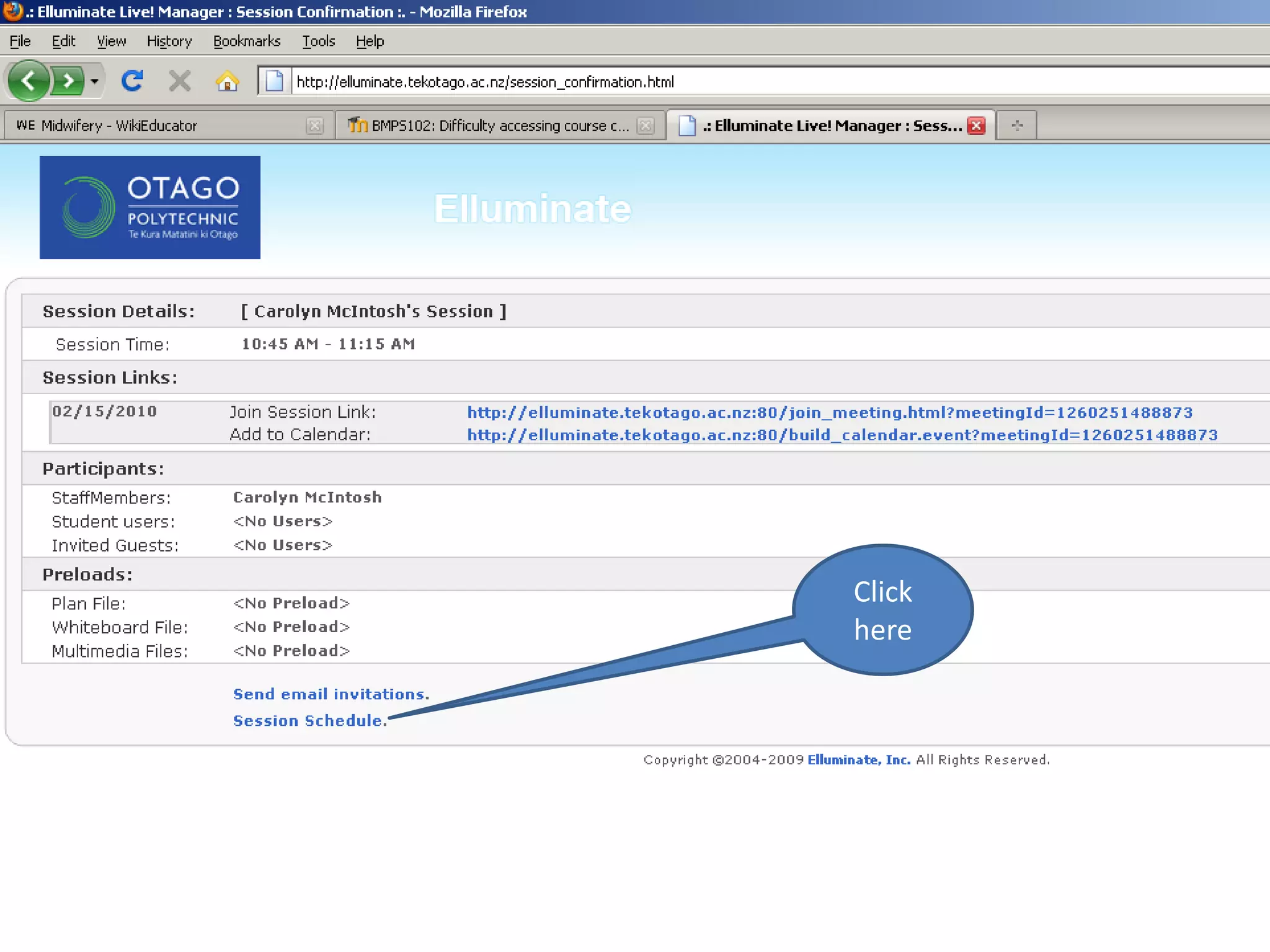Close the Midwifery - WikiEducator tab
Screen dimensions: 1270x952
[315, 126]
